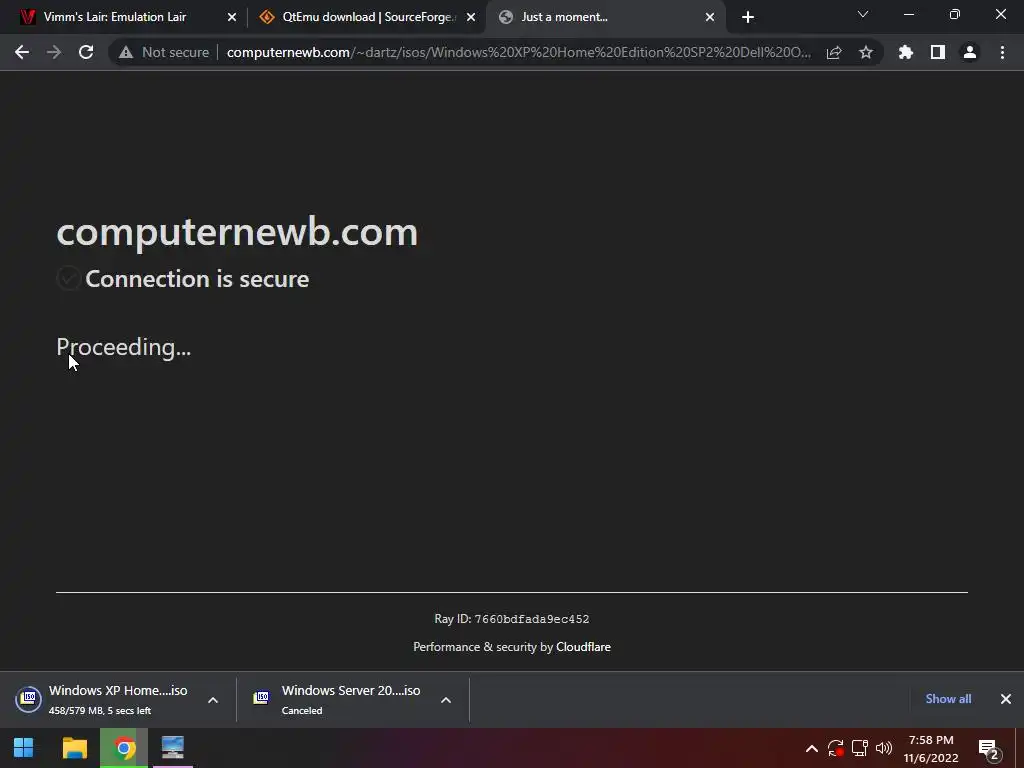The width and height of the screenshot is (1024, 768).
Task: Share this page using the share icon
Action: (834, 52)
